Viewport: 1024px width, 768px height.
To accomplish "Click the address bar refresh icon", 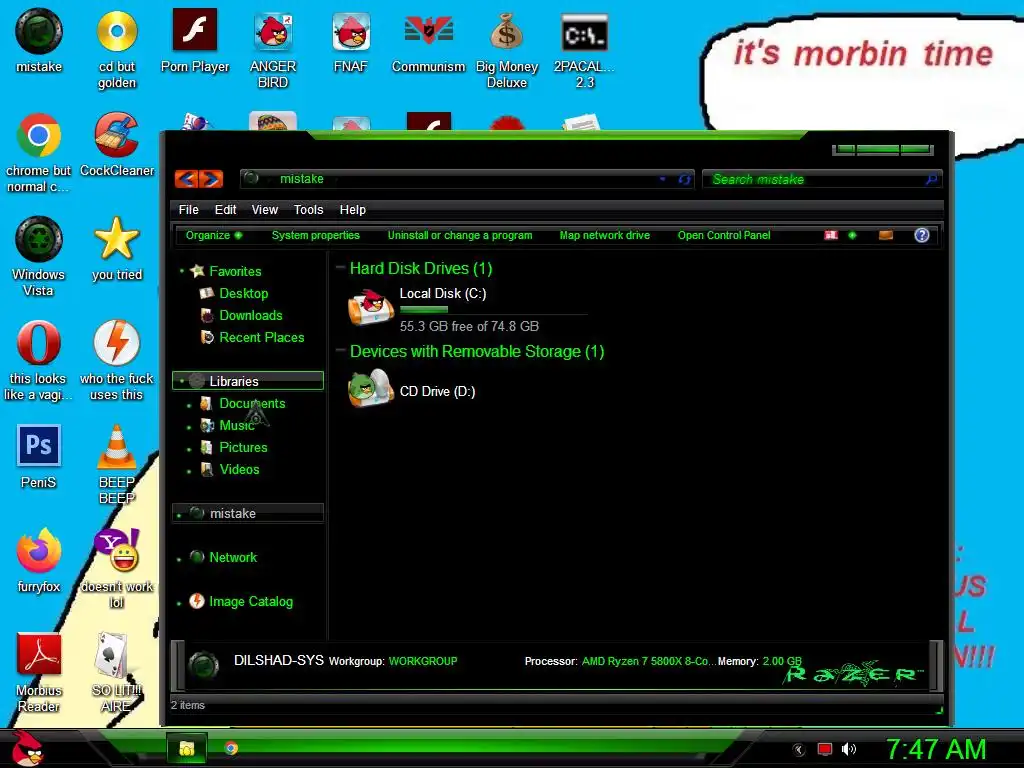I will click(x=684, y=179).
